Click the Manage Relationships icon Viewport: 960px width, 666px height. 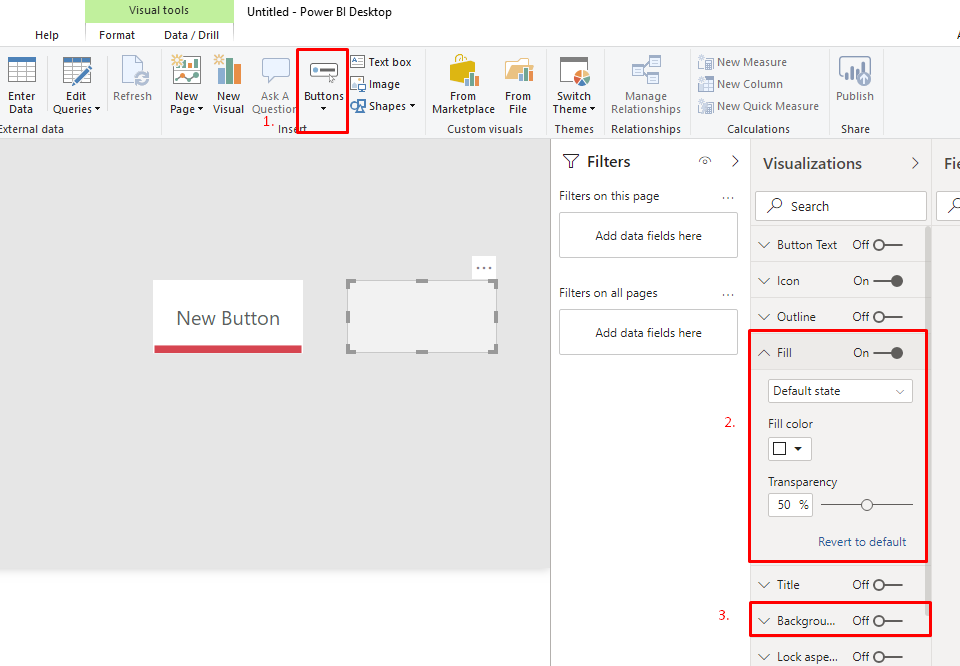point(646,70)
